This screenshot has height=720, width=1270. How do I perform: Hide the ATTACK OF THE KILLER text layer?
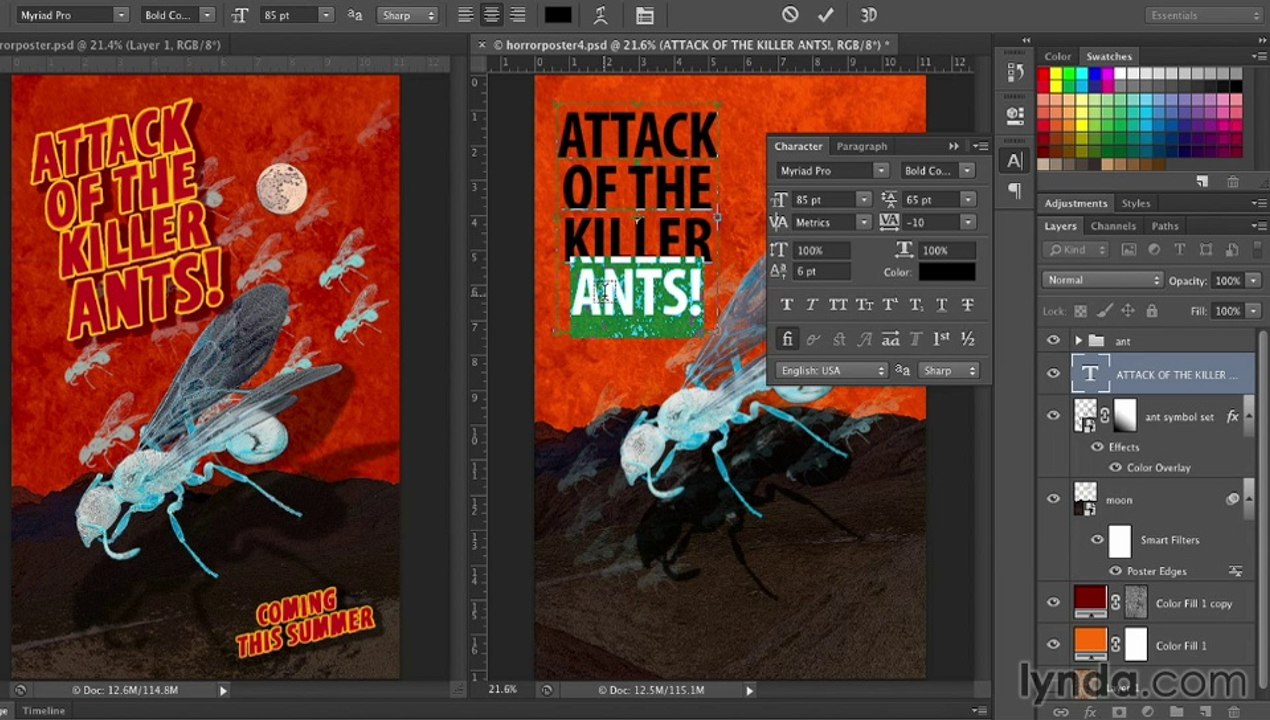(x=1053, y=374)
